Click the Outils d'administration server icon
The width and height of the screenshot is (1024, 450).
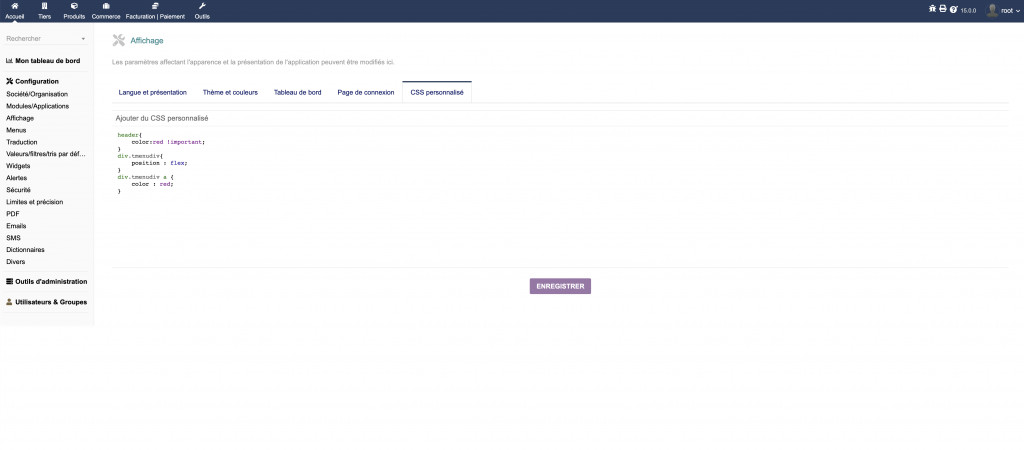[x=9, y=281]
